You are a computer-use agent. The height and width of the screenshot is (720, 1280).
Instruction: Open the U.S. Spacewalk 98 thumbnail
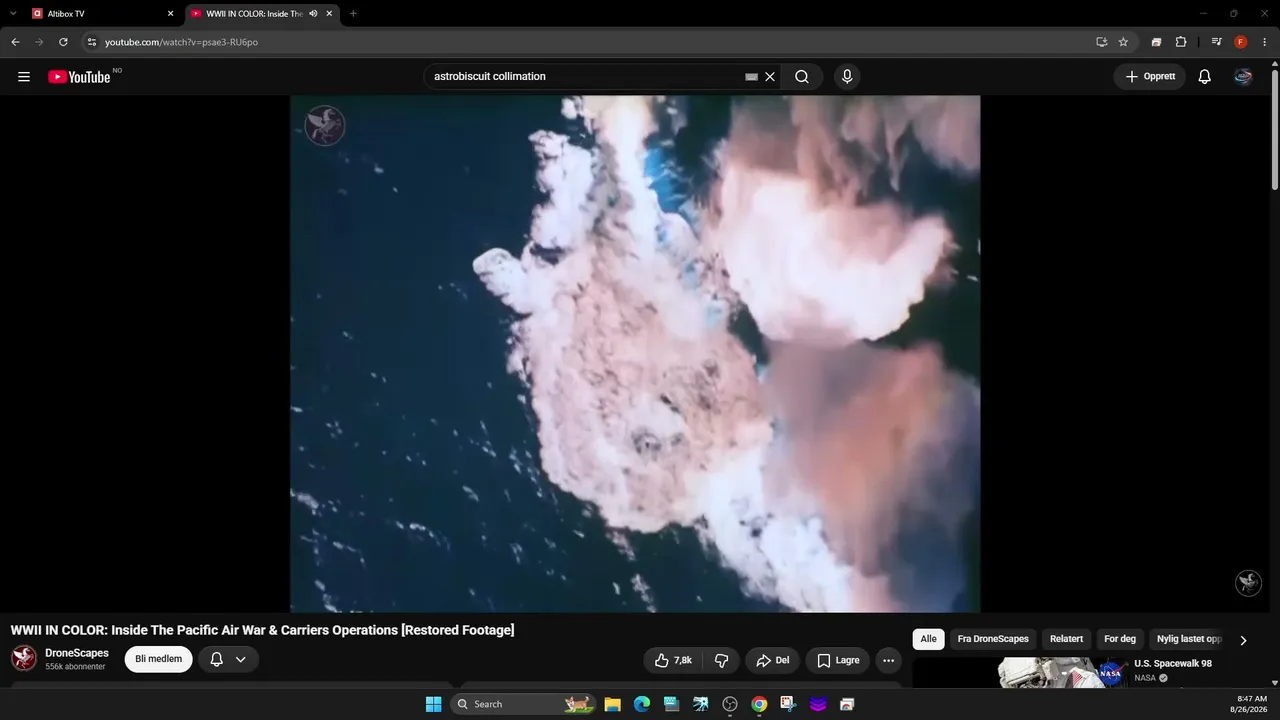[1020, 673]
